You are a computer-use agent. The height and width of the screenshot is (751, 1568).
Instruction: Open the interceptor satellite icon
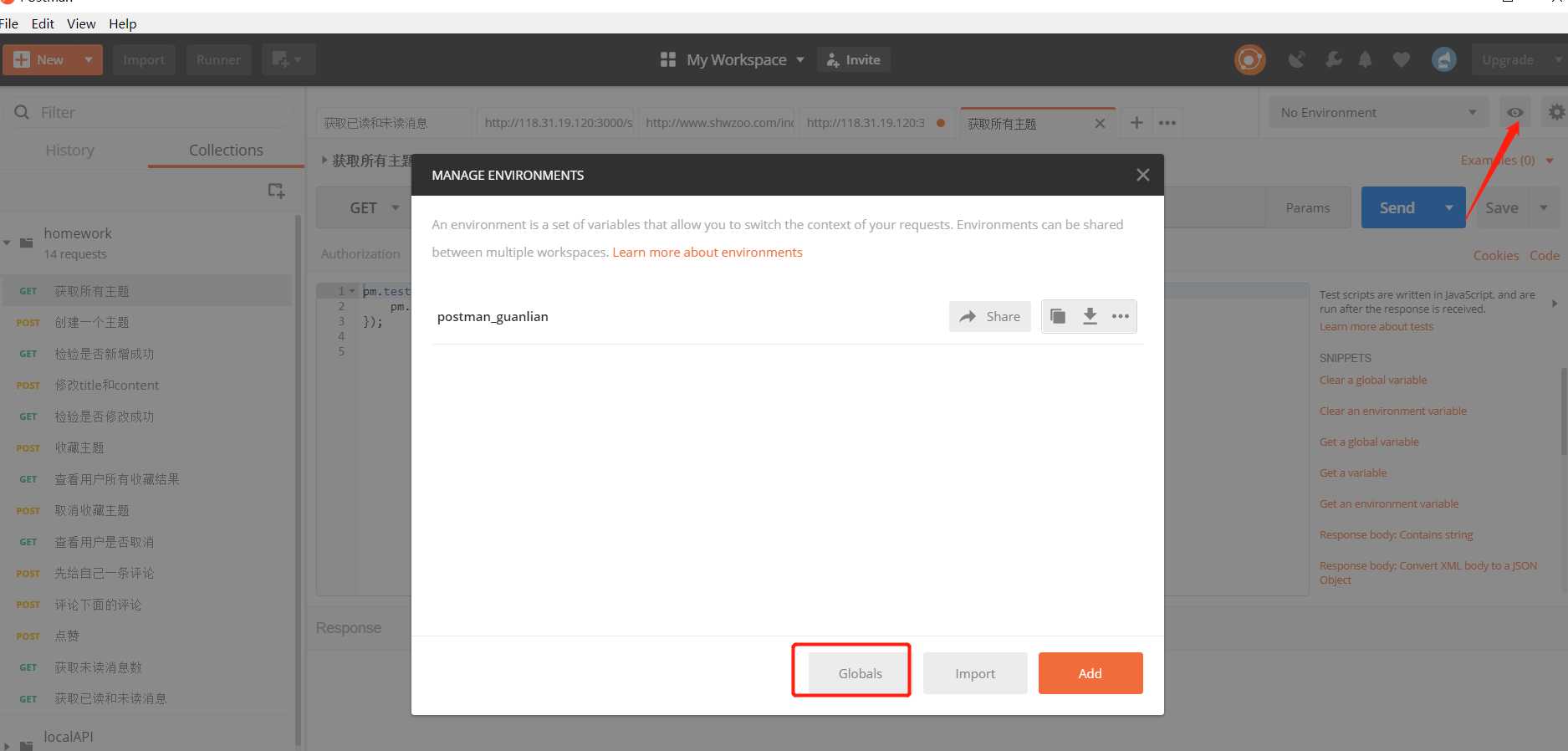click(1296, 59)
